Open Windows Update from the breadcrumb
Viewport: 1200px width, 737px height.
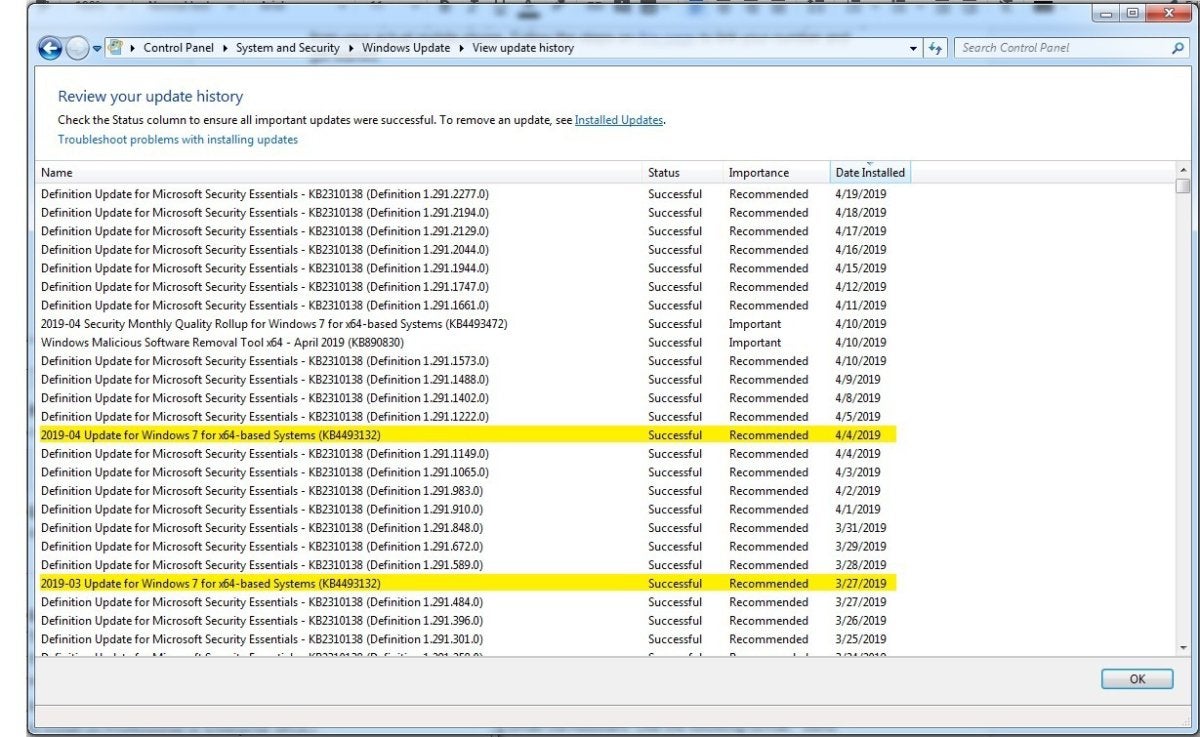[x=406, y=48]
